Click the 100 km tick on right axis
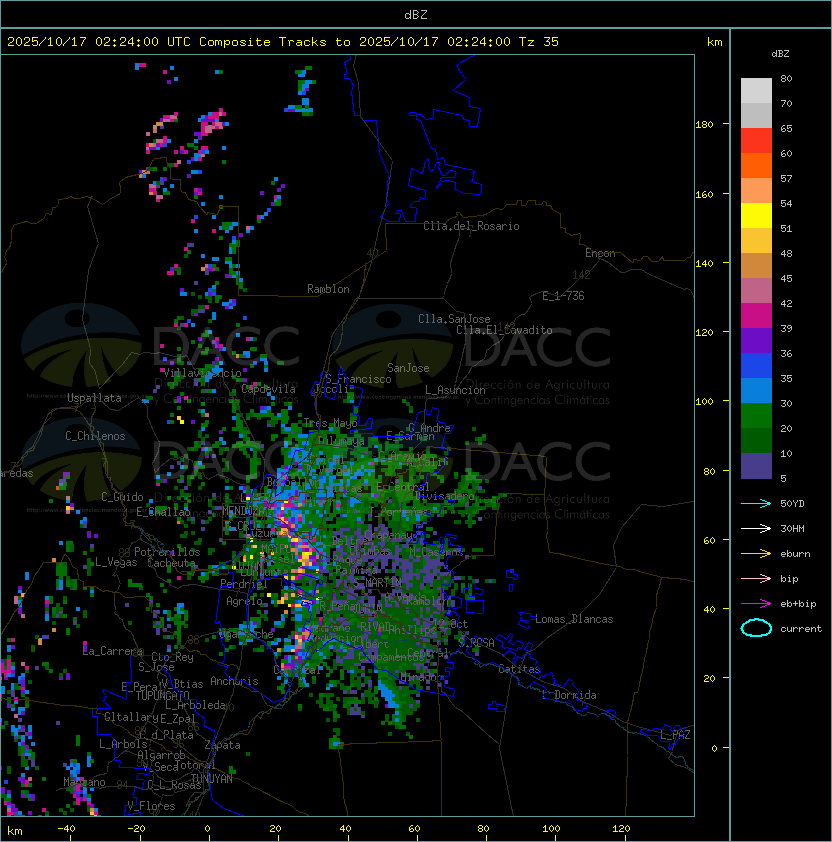This screenshot has width=832, height=842. click(x=704, y=401)
